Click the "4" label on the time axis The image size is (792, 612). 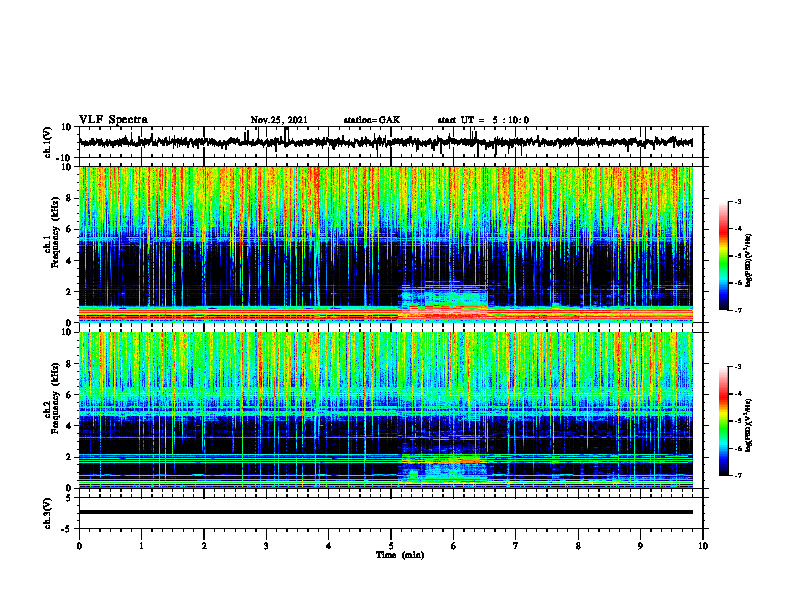point(329,546)
